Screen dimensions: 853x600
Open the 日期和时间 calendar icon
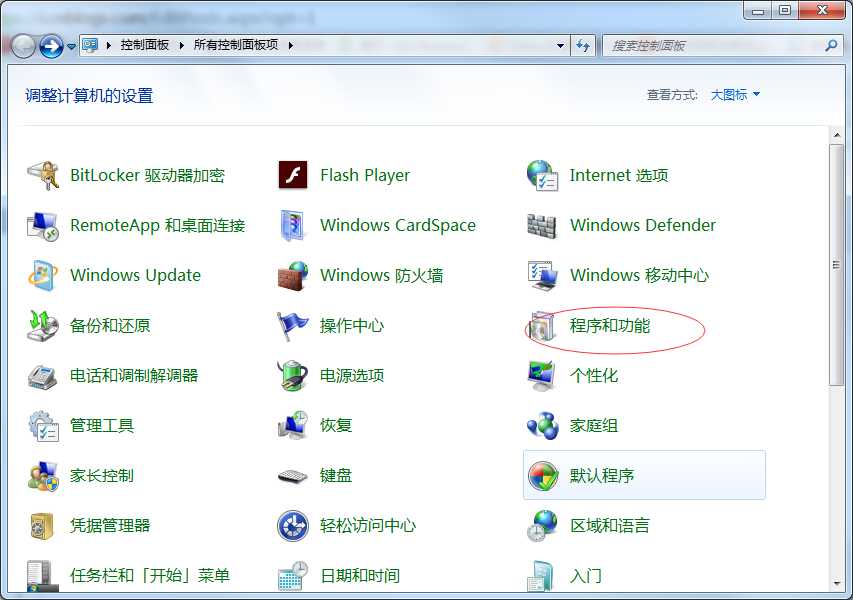point(293,576)
